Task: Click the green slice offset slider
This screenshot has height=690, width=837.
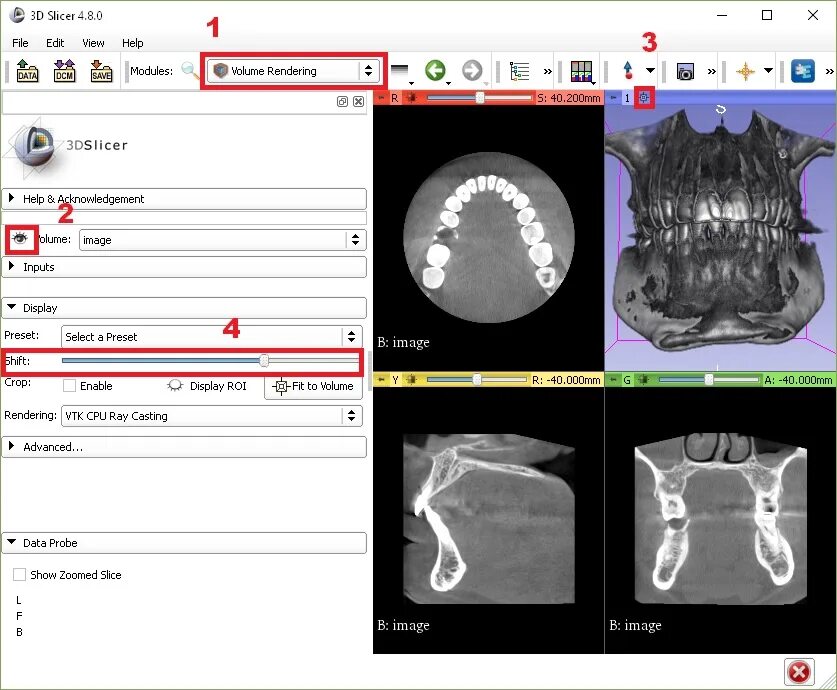Action: 709,379
